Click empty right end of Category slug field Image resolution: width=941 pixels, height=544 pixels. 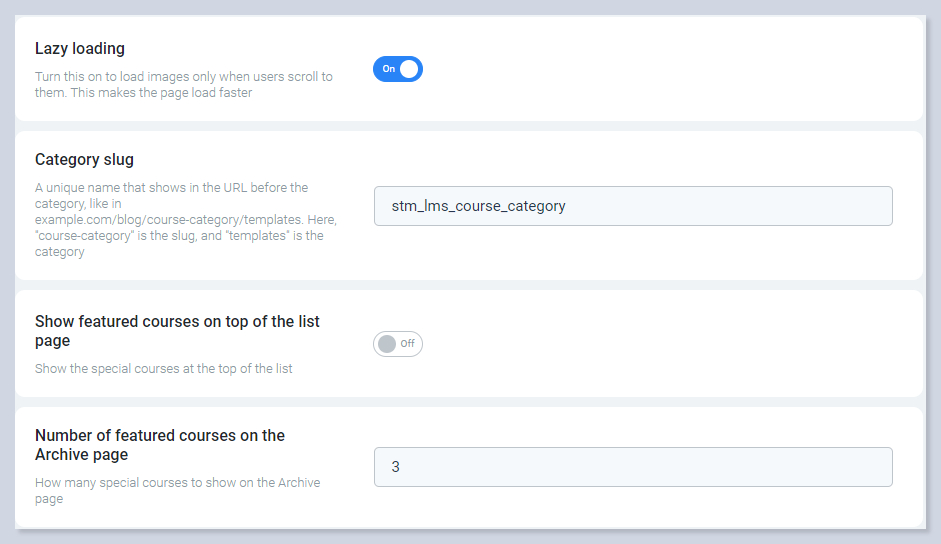coord(850,206)
